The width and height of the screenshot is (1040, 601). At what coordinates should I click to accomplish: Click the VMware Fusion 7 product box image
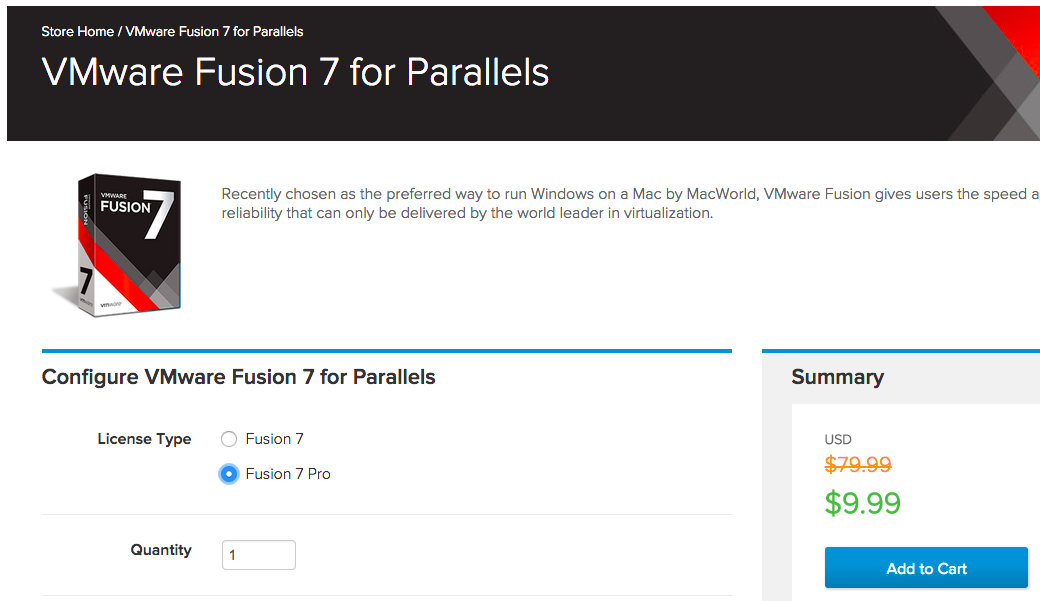click(117, 245)
